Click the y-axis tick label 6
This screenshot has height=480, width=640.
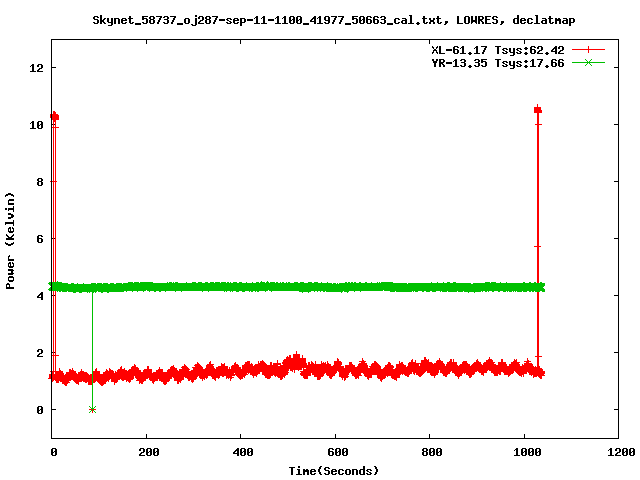(39, 239)
